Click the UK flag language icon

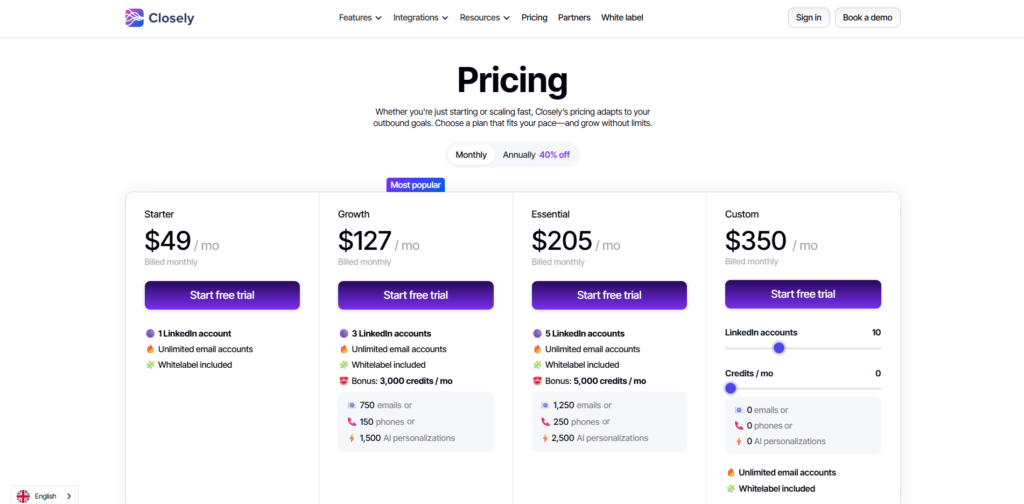tap(23, 496)
